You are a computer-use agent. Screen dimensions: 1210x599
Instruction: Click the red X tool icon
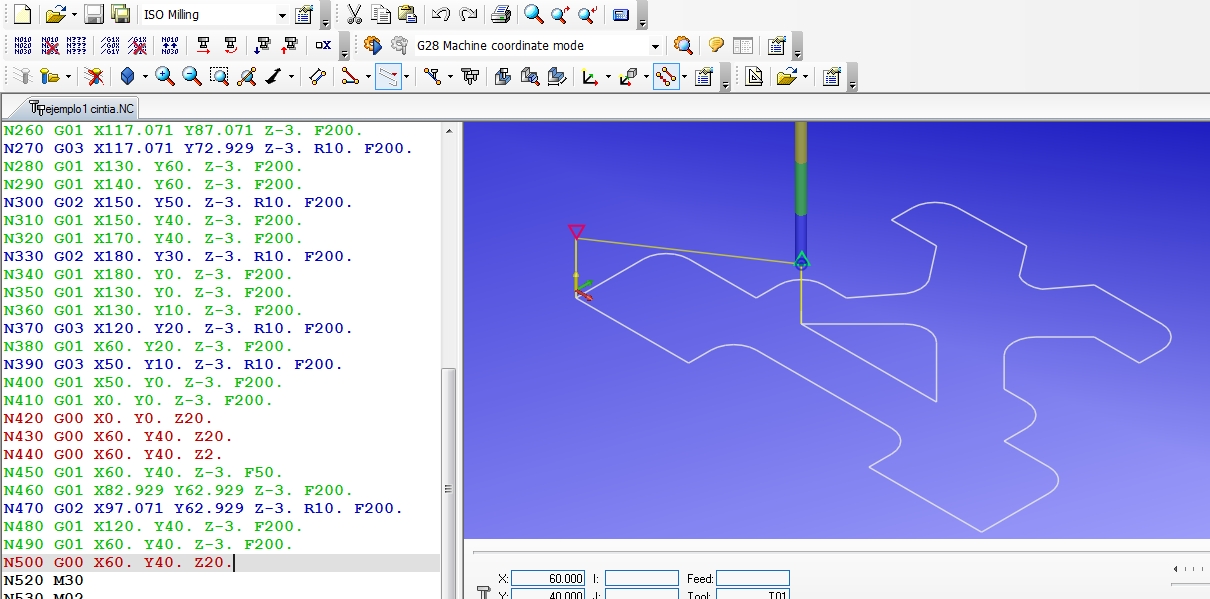tap(94, 76)
